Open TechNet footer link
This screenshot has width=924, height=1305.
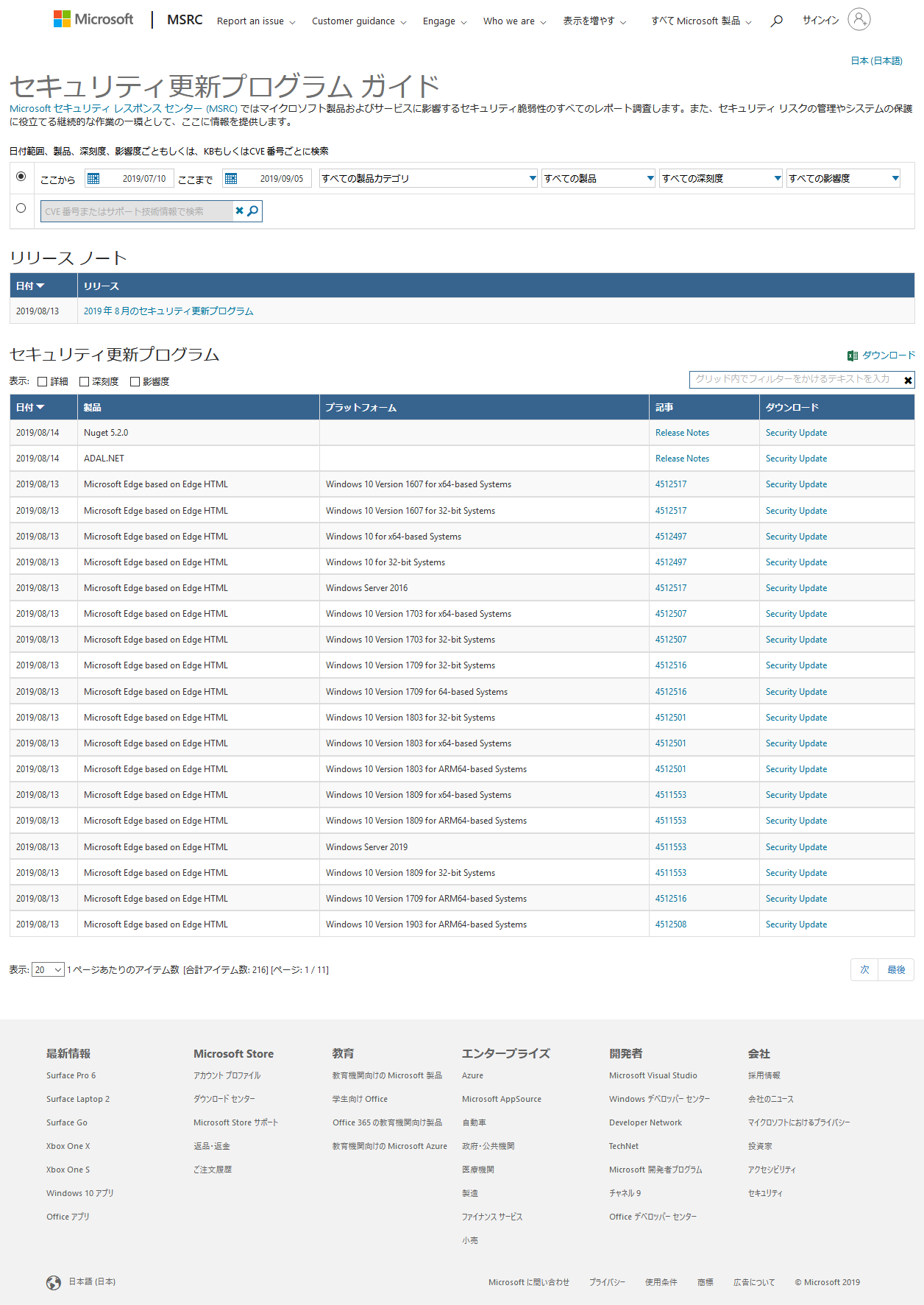624,1146
